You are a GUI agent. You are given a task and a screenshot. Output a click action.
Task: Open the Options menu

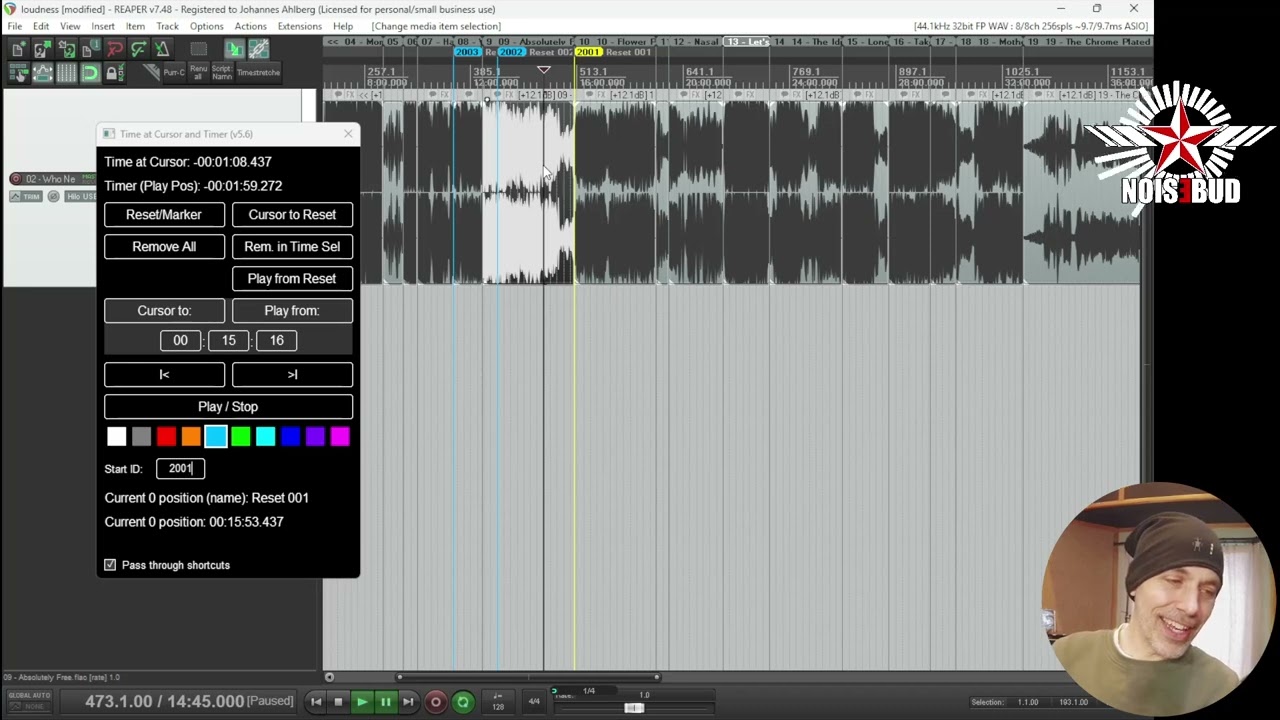point(207,26)
